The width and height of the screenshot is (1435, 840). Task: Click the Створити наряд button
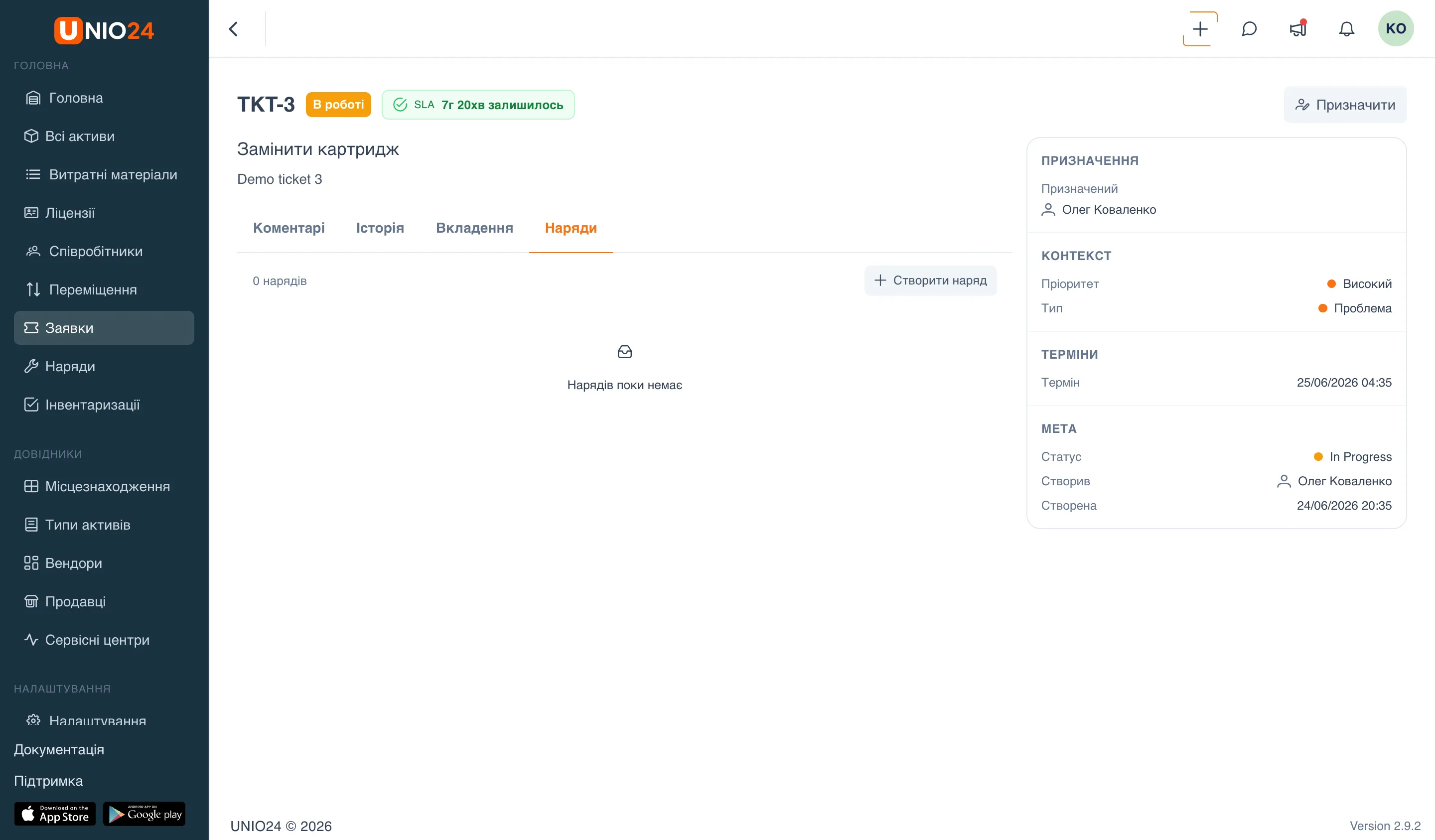click(x=930, y=280)
